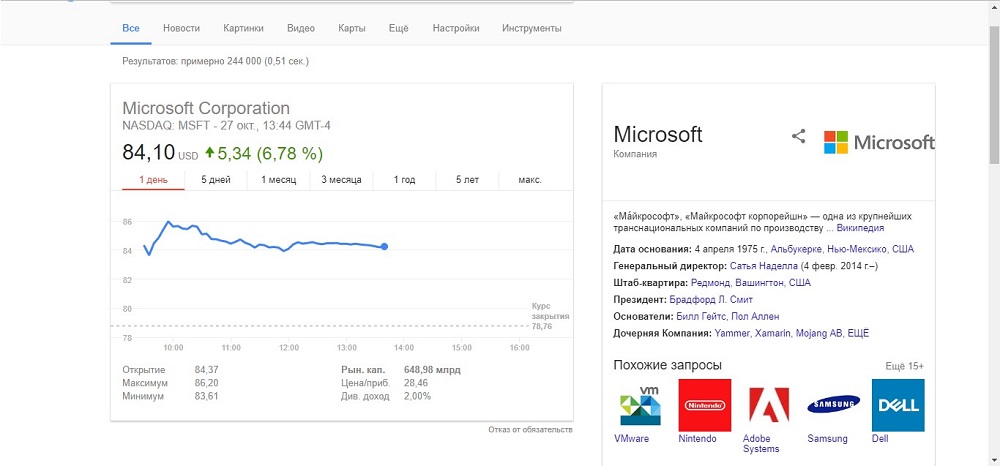This screenshot has height=466, width=1000.
Task: View the макс. price history
Action: click(x=530, y=180)
